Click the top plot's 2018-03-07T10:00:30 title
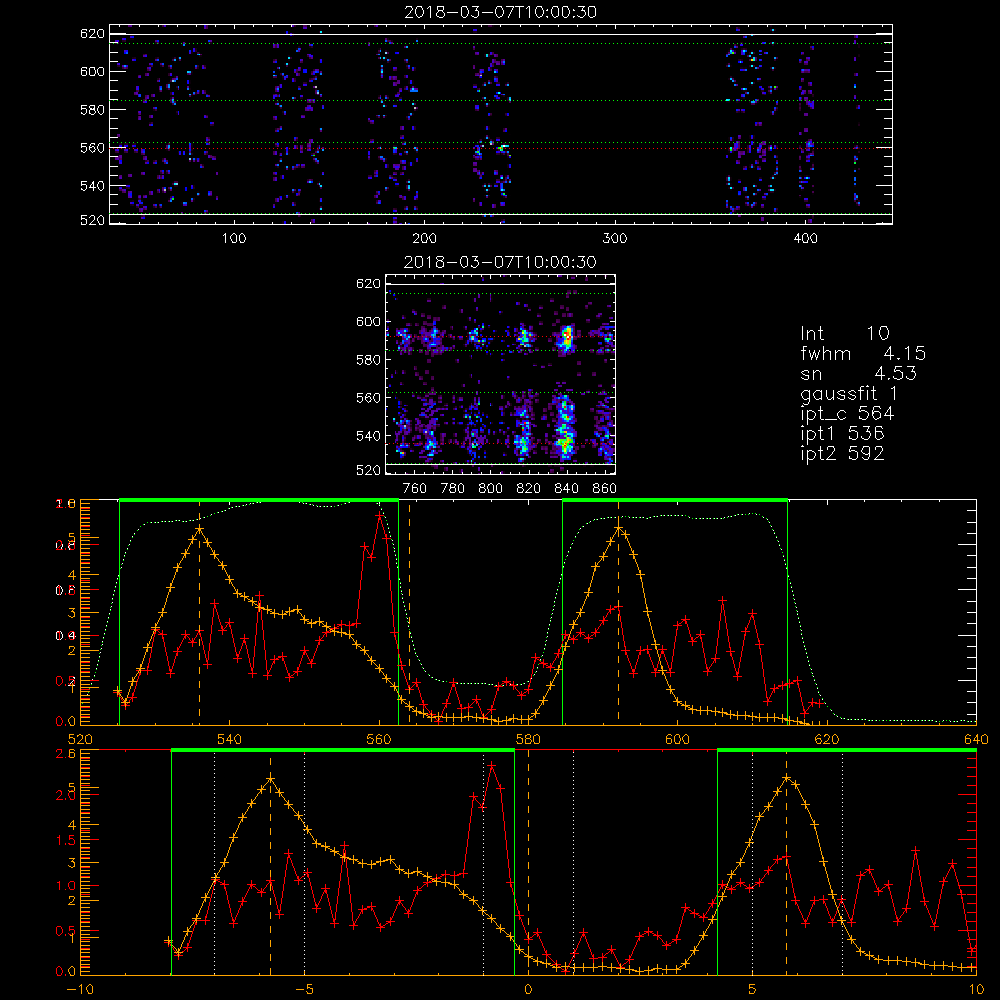Screen dimensions: 1000x1000 pos(501,12)
